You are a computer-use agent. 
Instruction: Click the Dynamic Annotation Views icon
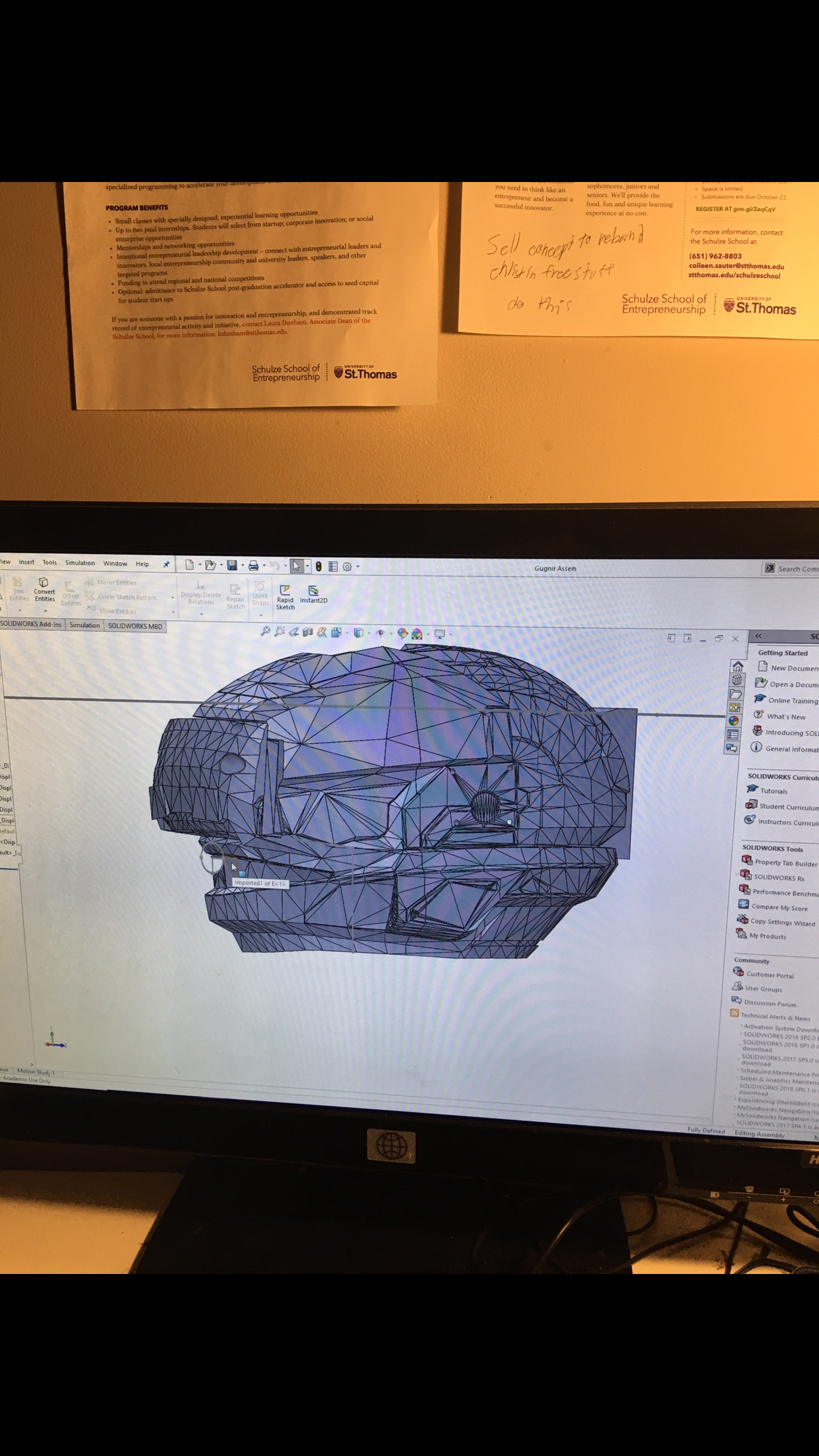point(322,632)
